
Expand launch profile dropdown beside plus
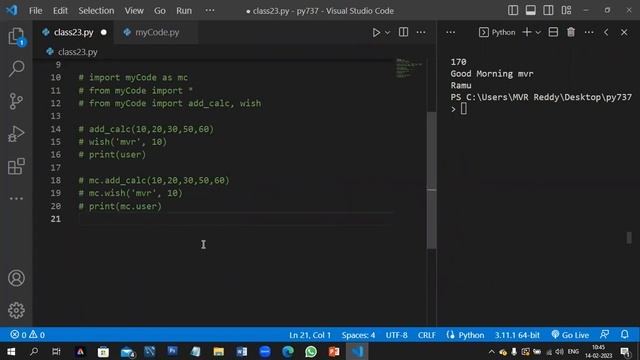coord(538,32)
